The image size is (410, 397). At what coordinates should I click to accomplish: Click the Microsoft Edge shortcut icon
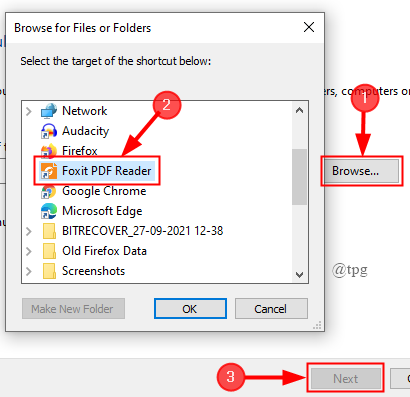pyautogui.click(x=49, y=211)
